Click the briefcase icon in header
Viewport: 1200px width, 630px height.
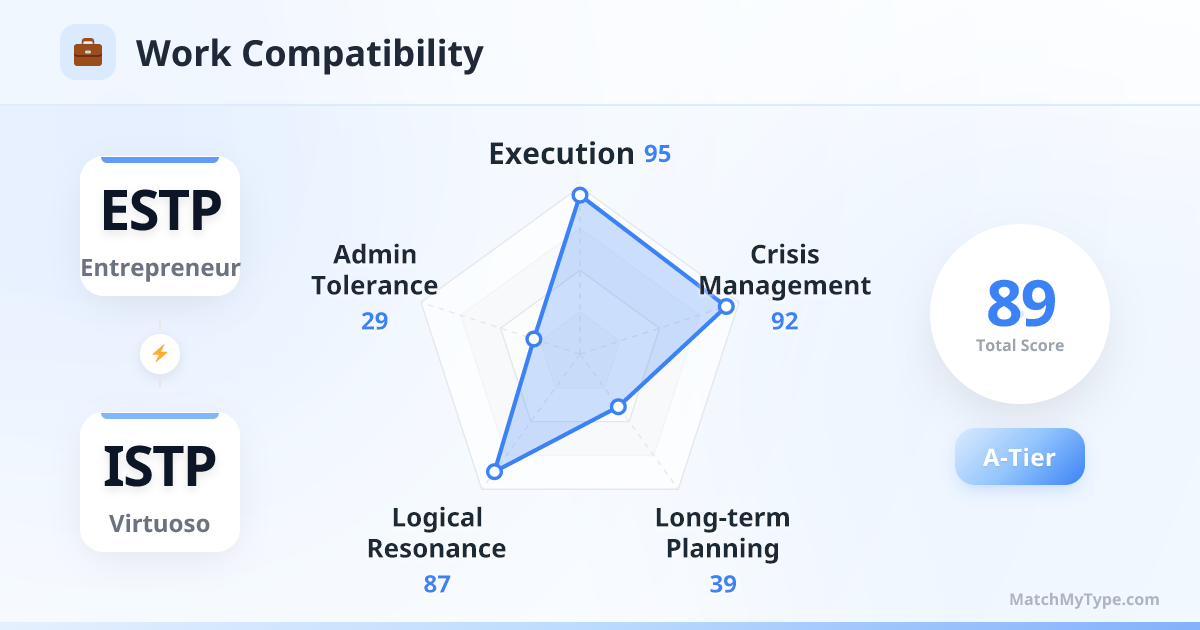(x=88, y=52)
